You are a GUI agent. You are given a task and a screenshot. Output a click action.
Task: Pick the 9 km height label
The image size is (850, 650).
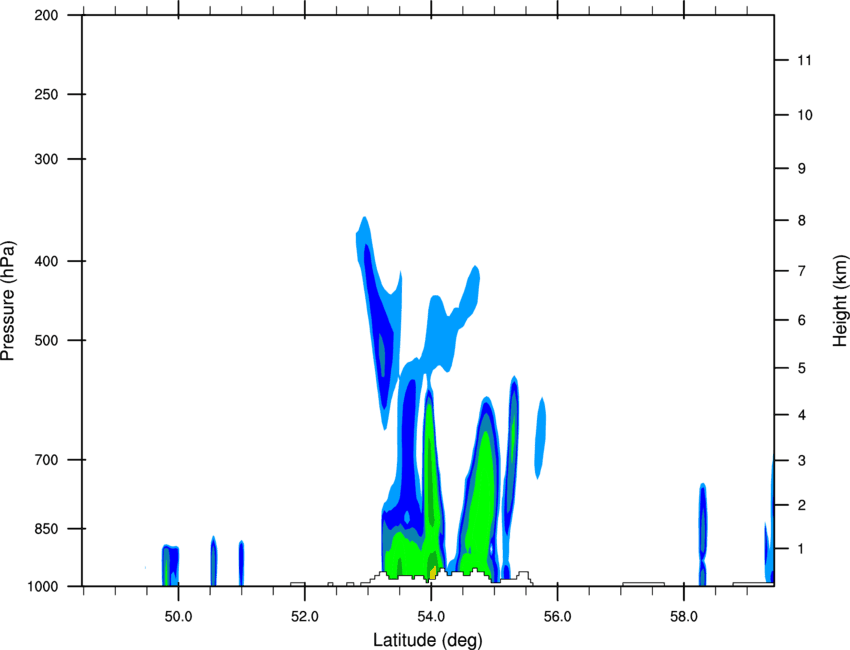(x=802, y=169)
